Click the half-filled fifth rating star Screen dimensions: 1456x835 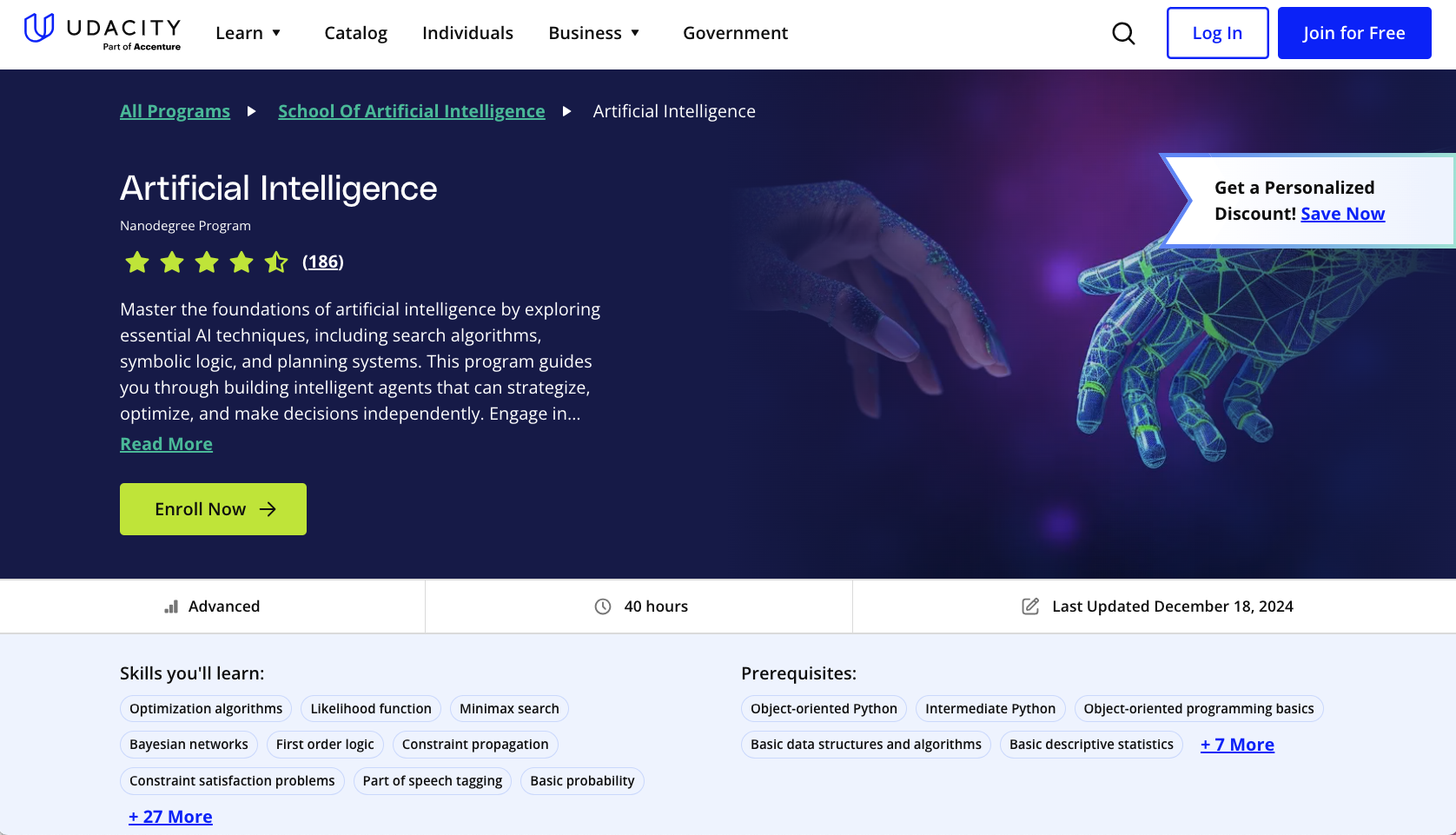click(x=276, y=262)
